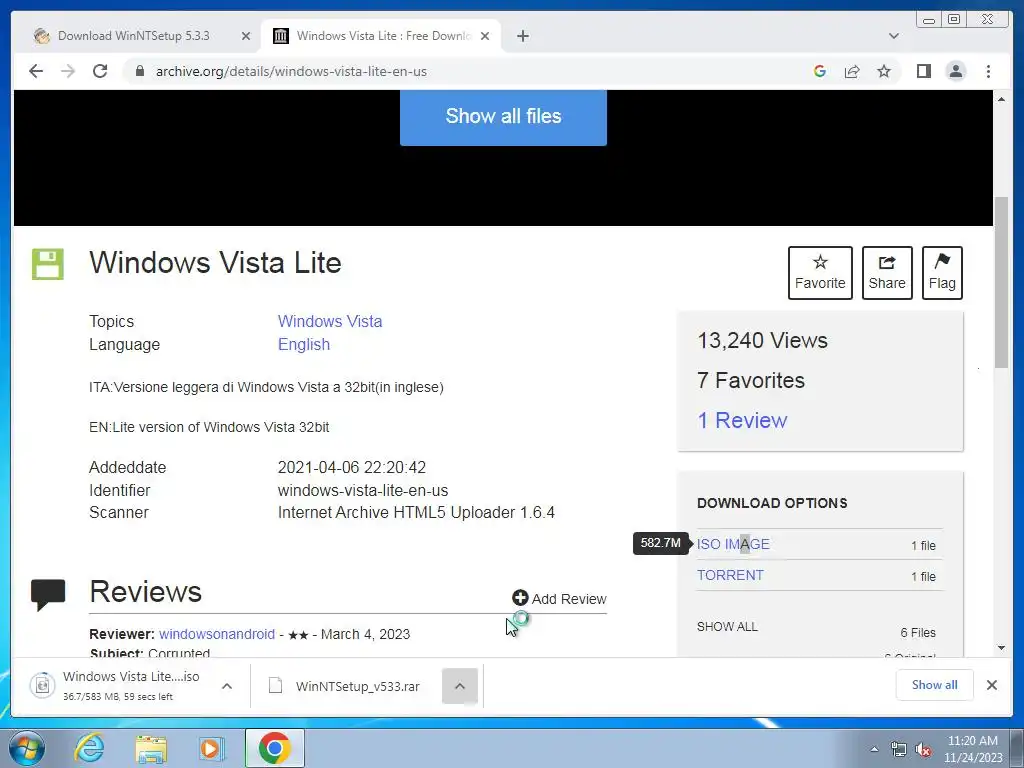Click the 7 Favorites text
The height and width of the screenshot is (768, 1024).
click(x=750, y=380)
